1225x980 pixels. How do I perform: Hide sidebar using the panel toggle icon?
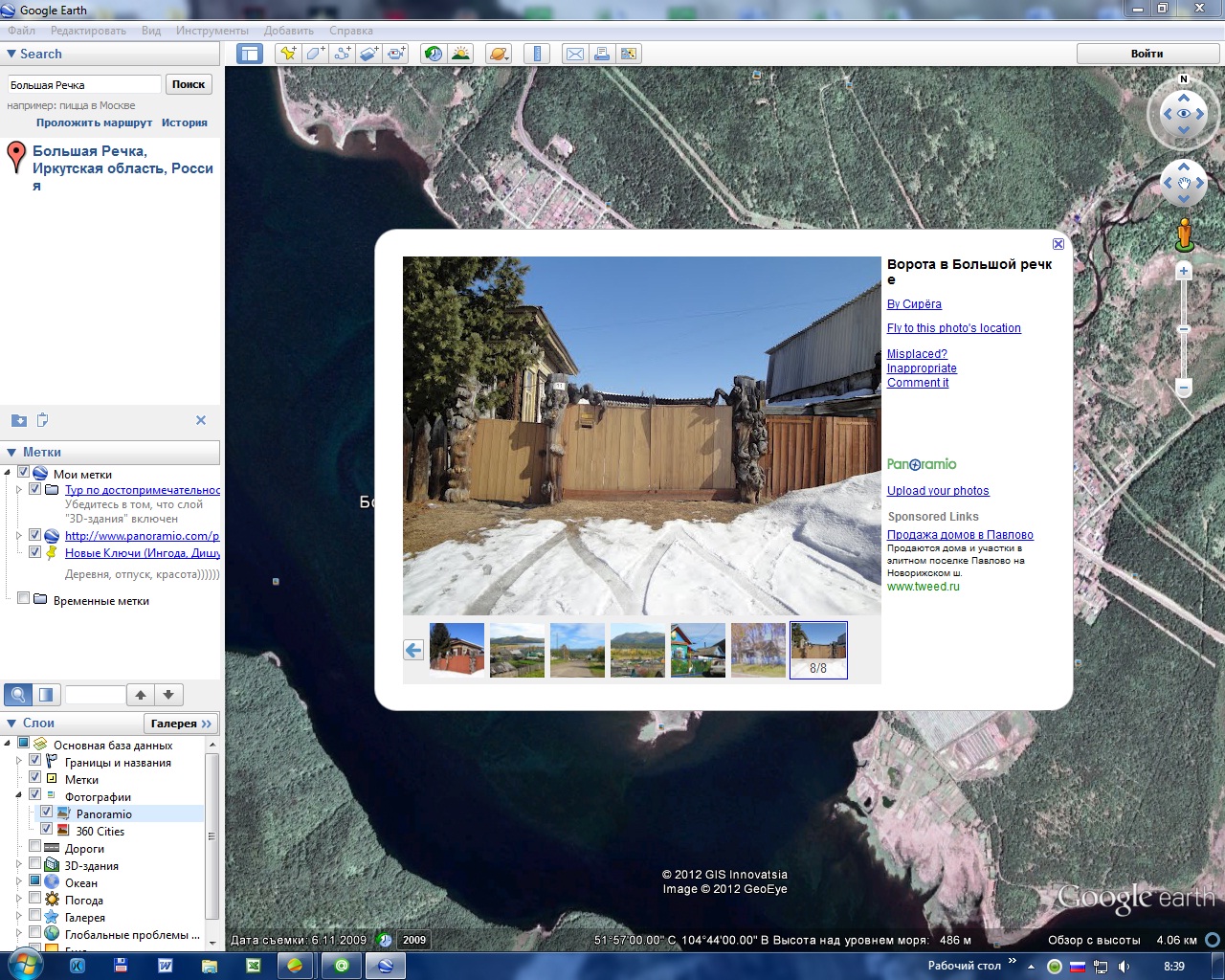click(250, 54)
